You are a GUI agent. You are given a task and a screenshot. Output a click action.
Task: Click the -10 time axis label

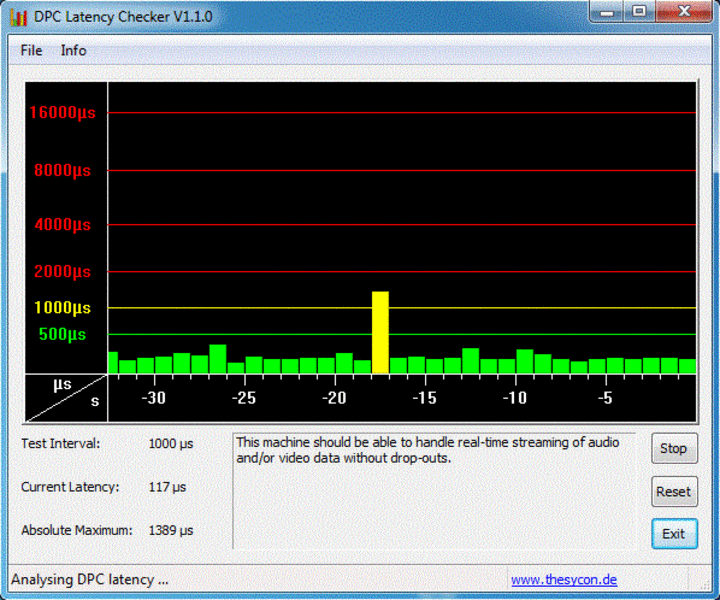pyautogui.click(x=515, y=398)
